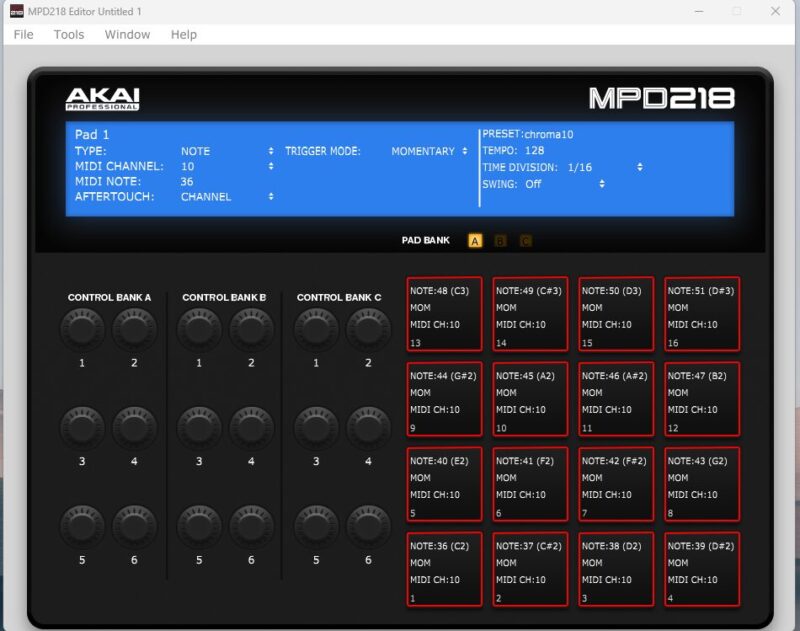Open the SWING dropdown
Viewport: 800px width, 631px height.
[x=565, y=184]
